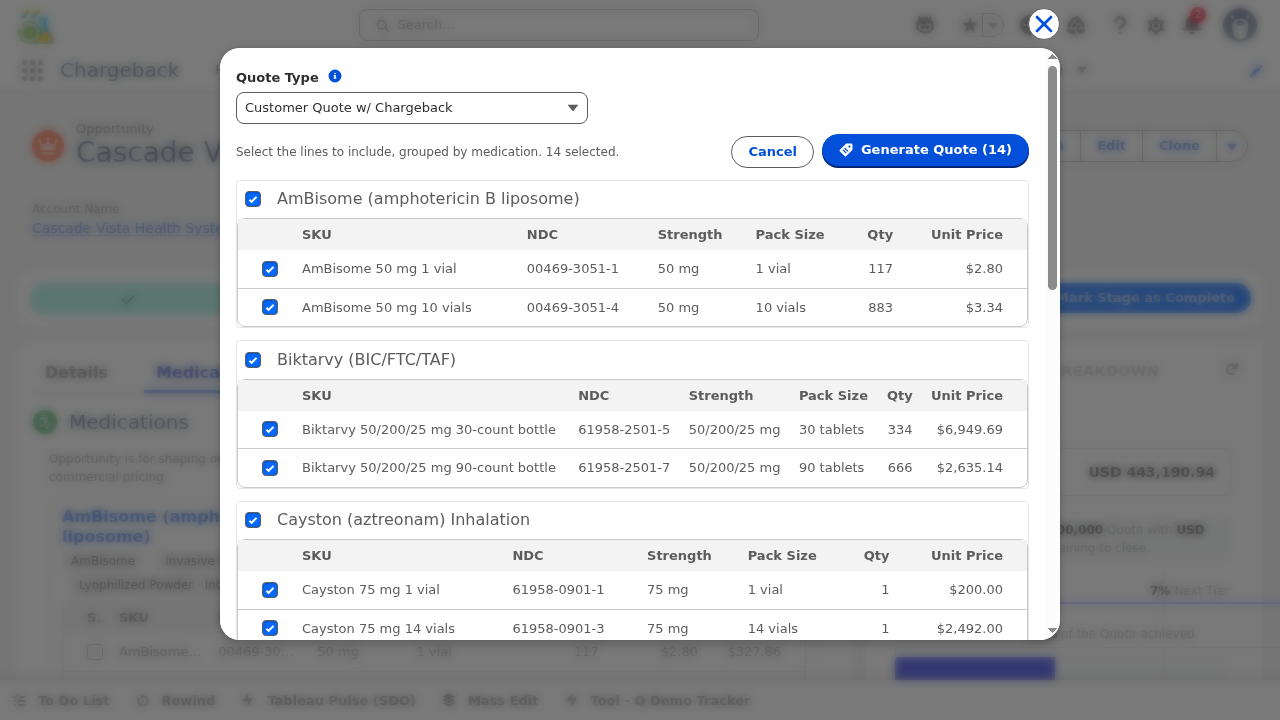The image size is (1280, 720).
Task: Click the quota attainment progress bar
Action: 975,668
